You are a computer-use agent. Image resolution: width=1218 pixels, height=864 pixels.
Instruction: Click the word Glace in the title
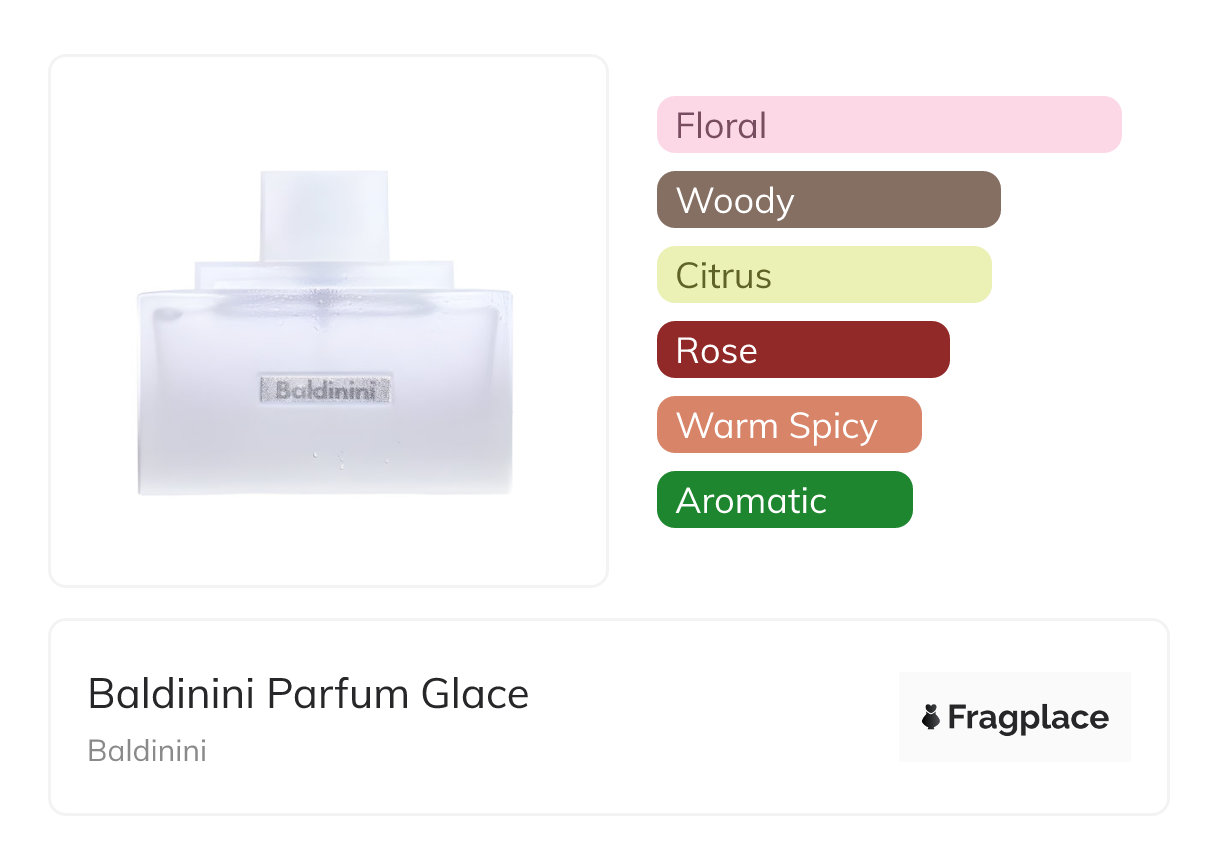(475, 693)
